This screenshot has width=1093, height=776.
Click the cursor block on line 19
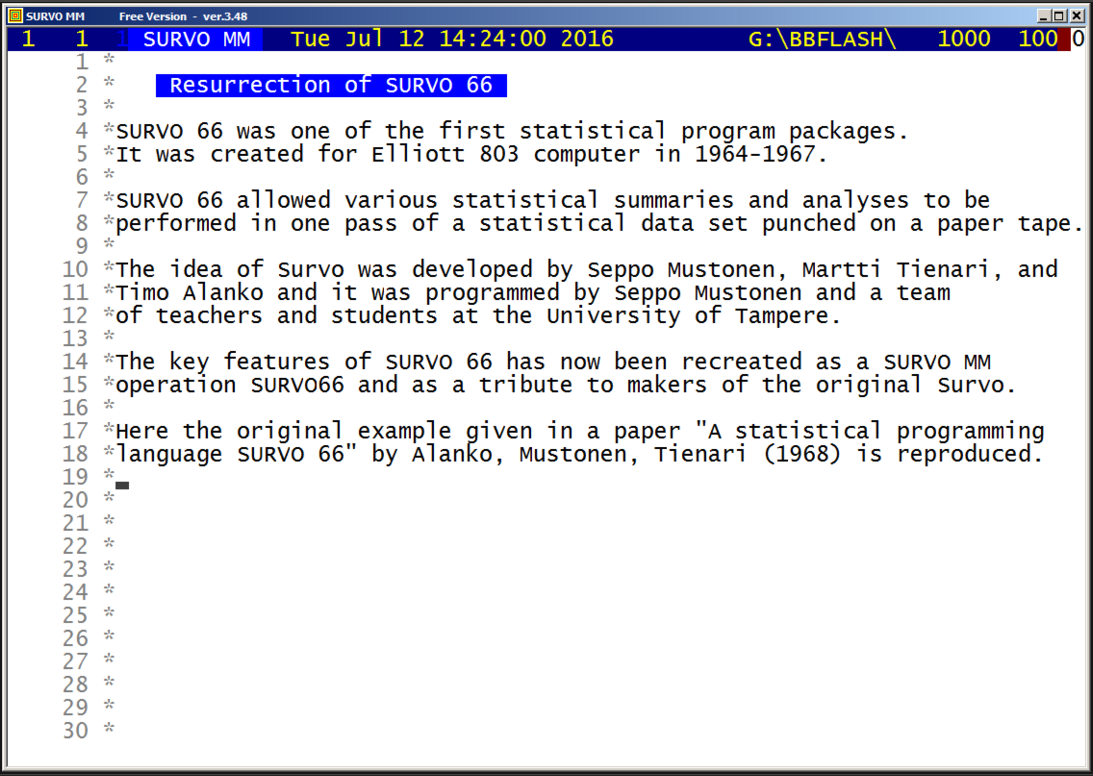(122, 485)
